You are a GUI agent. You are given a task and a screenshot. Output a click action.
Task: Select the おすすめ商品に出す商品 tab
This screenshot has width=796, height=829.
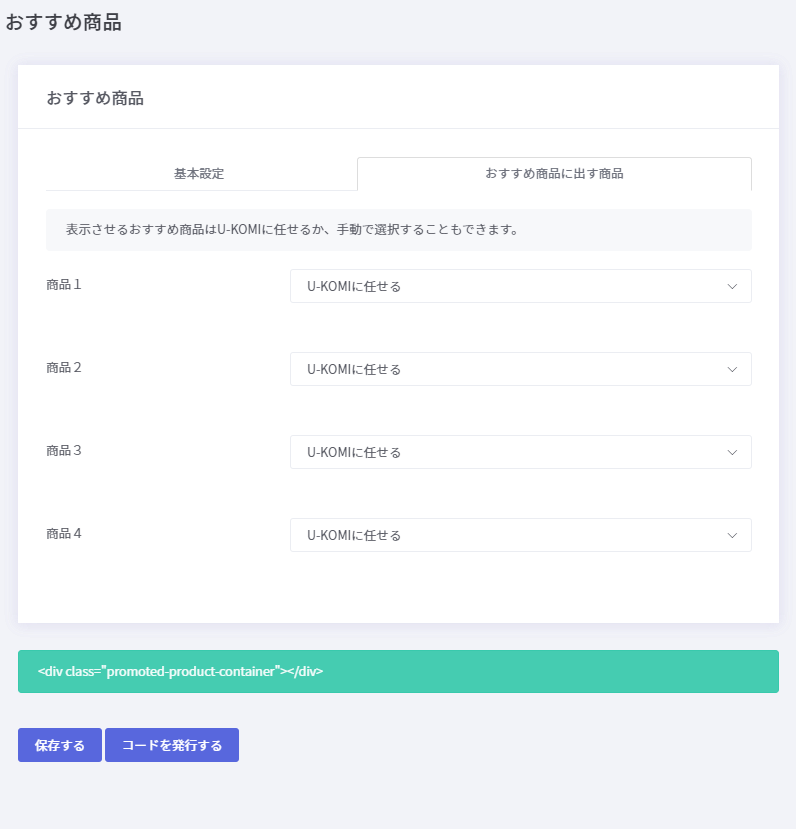point(554,173)
